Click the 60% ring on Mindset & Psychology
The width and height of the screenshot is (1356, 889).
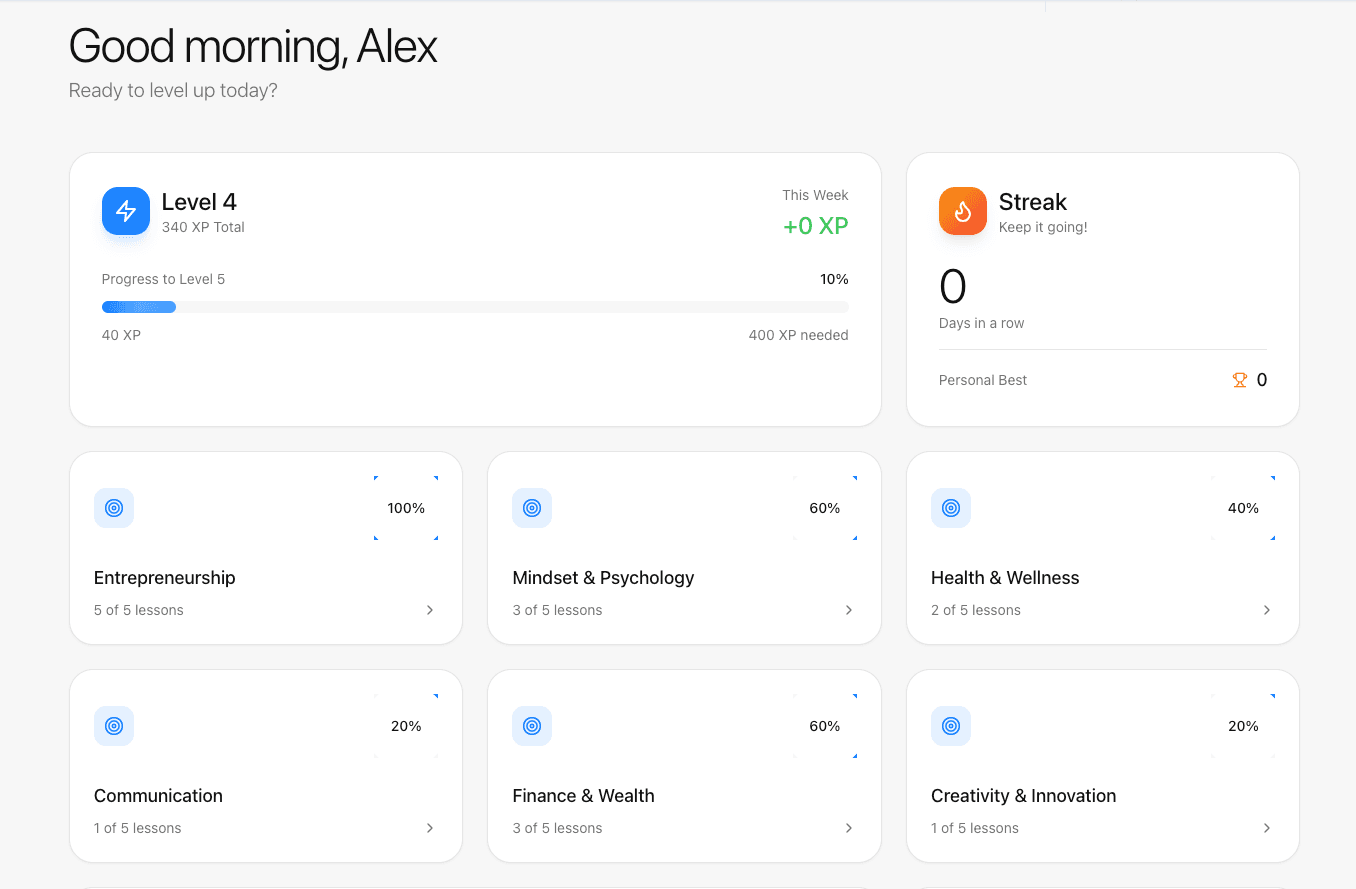pyautogui.click(x=825, y=508)
